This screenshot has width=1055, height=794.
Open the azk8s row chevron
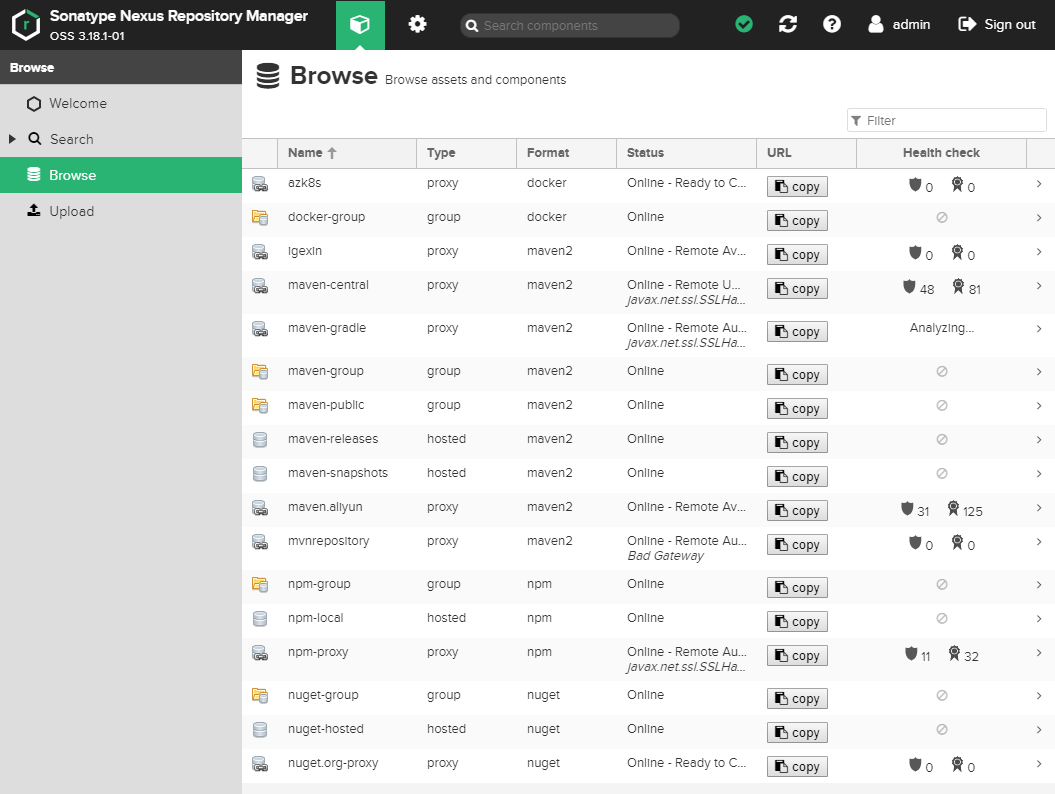1040,184
